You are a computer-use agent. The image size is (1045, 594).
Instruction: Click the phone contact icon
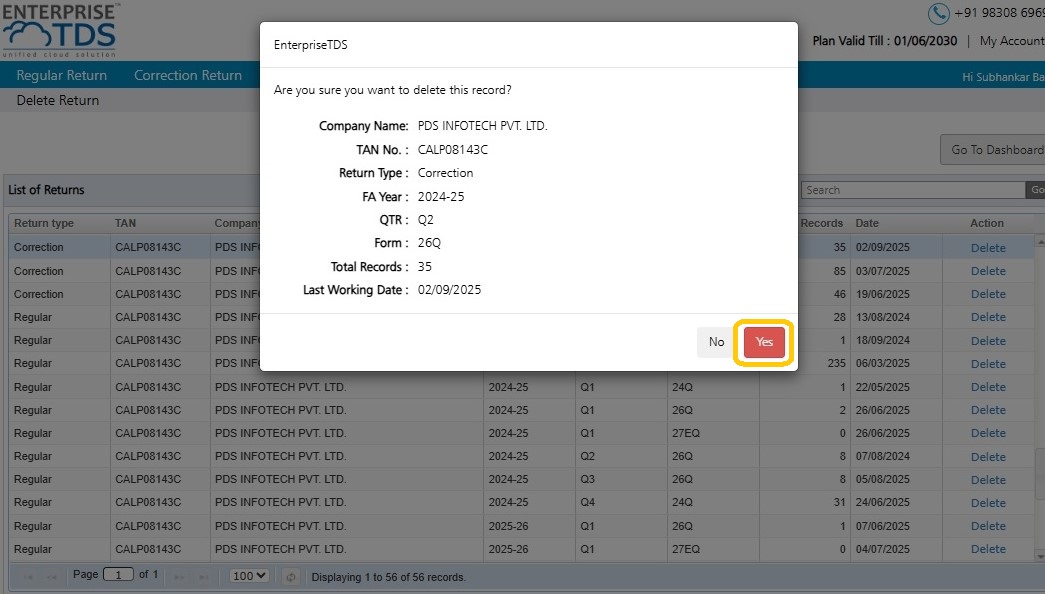[x=938, y=13]
